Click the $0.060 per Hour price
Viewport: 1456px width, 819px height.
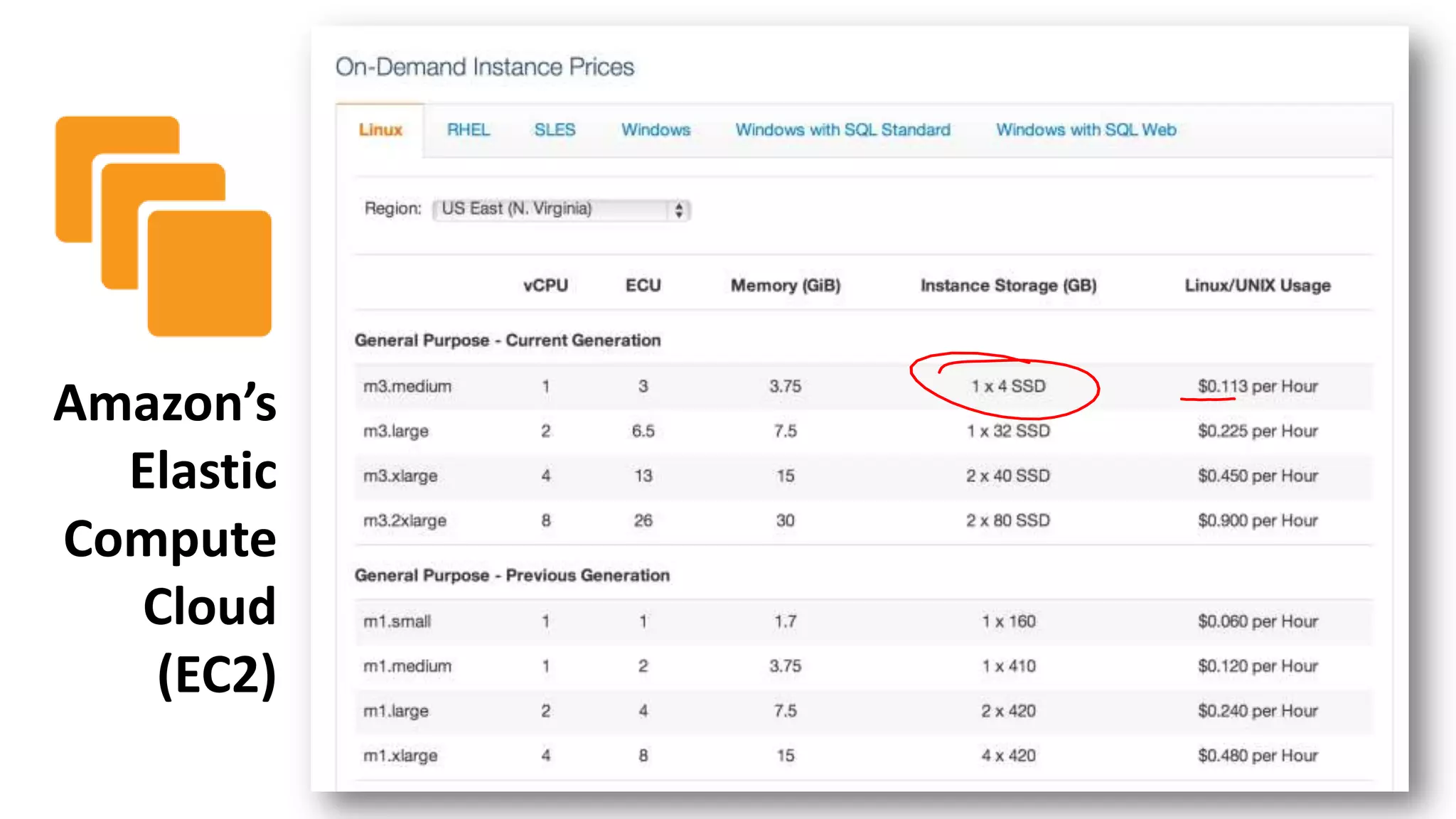[x=1258, y=621]
